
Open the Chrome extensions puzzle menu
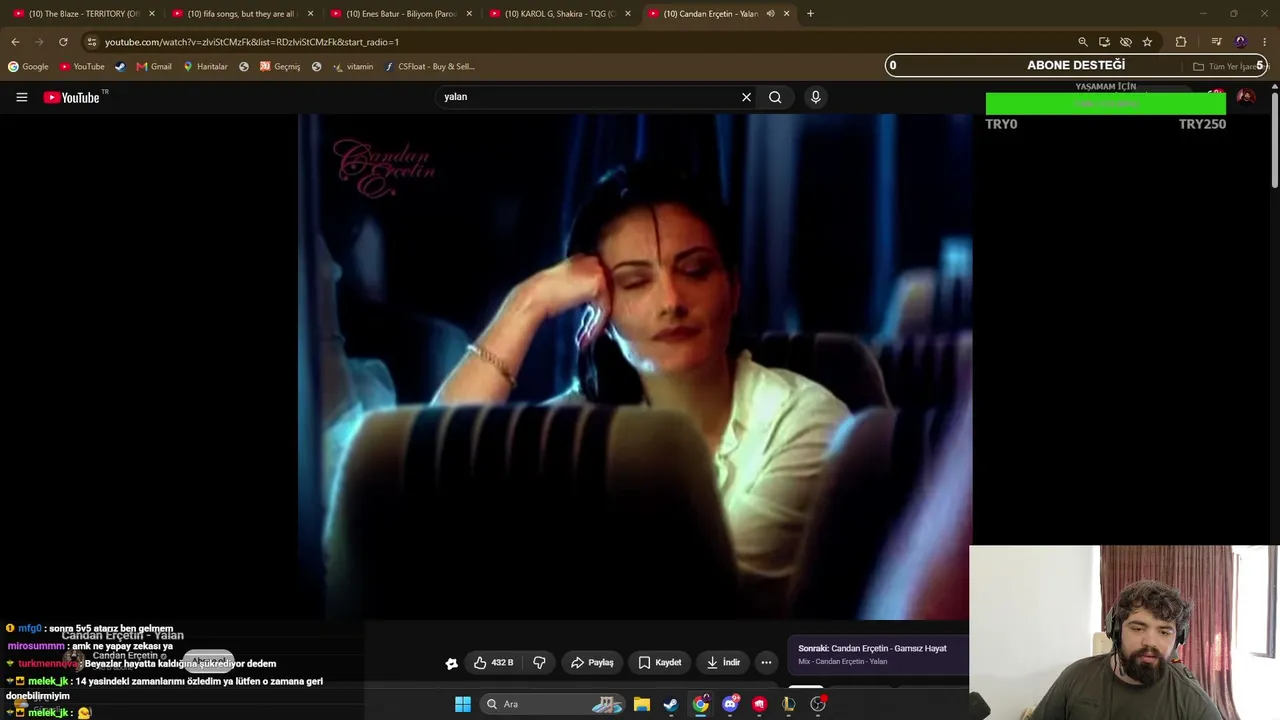point(1181,42)
